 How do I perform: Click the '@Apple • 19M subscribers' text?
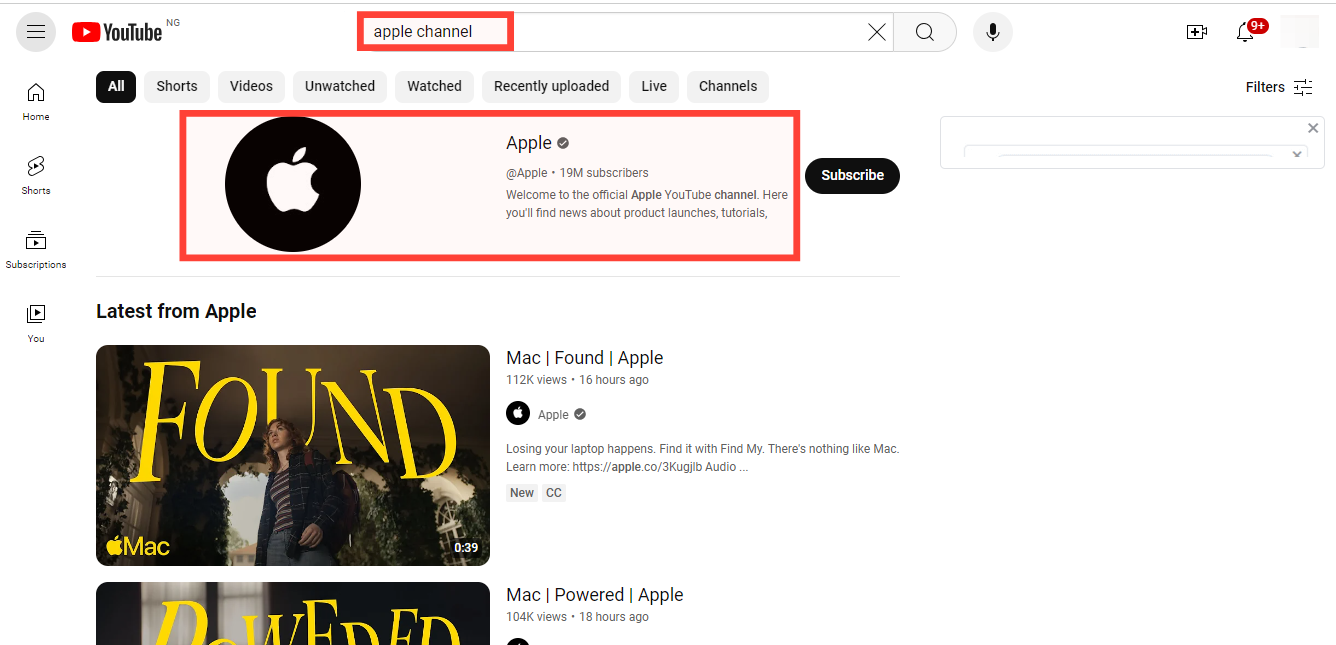pyautogui.click(x=577, y=173)
